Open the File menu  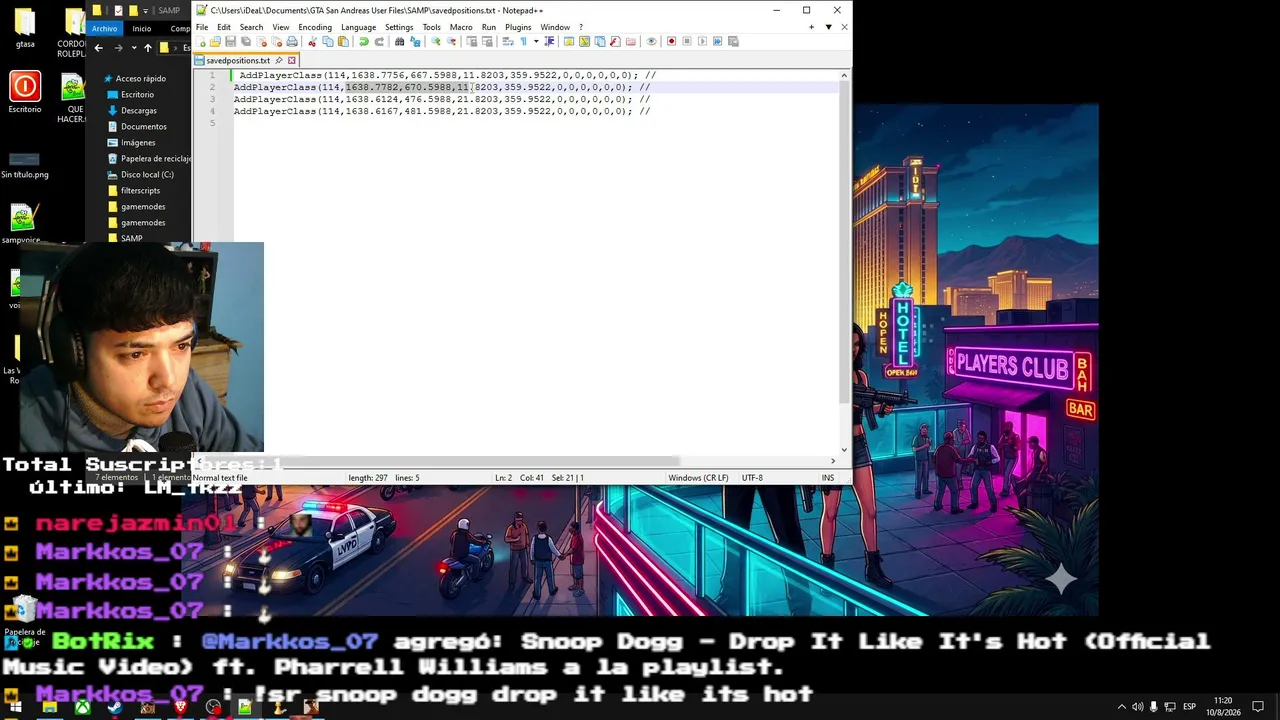(202, 27)
